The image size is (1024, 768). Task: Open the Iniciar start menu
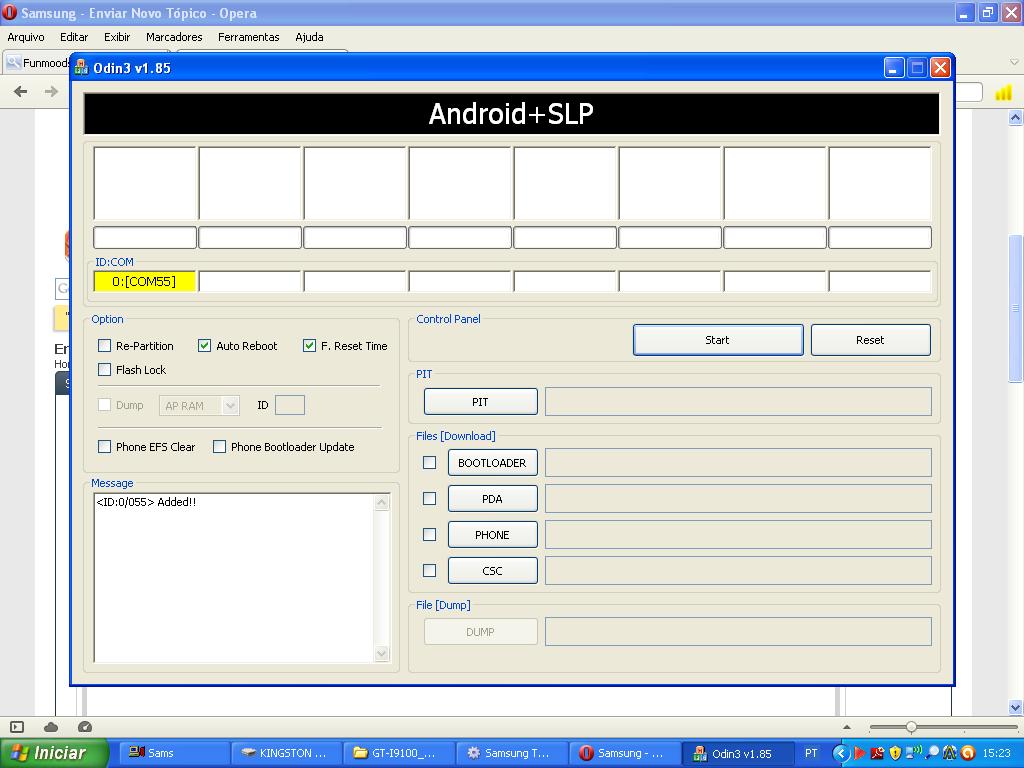(x=54, y=753)
